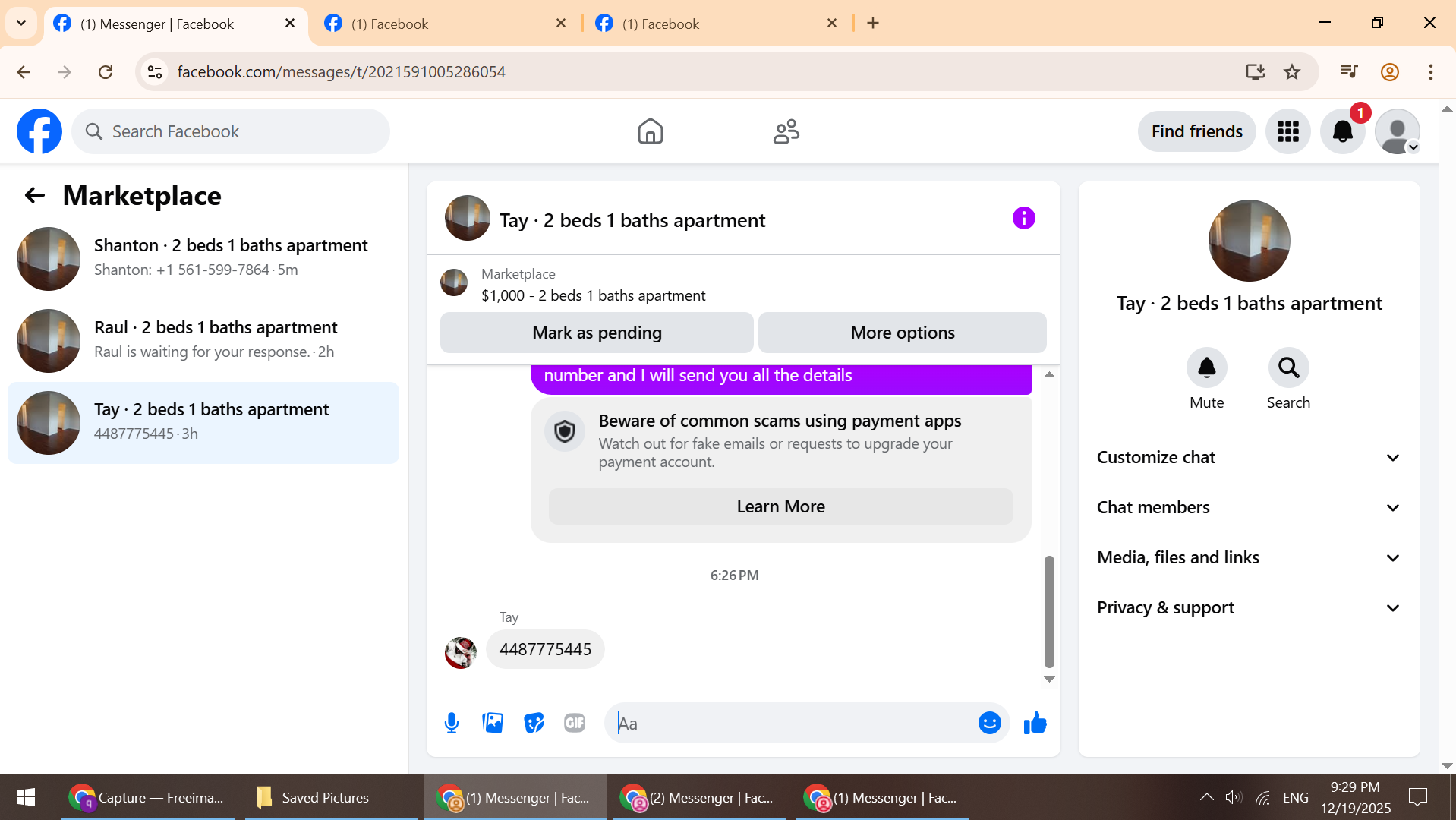Click the chat scrollbar thumb
The height and width of the screenshot is (820, 1456).
pos(1049,611)
